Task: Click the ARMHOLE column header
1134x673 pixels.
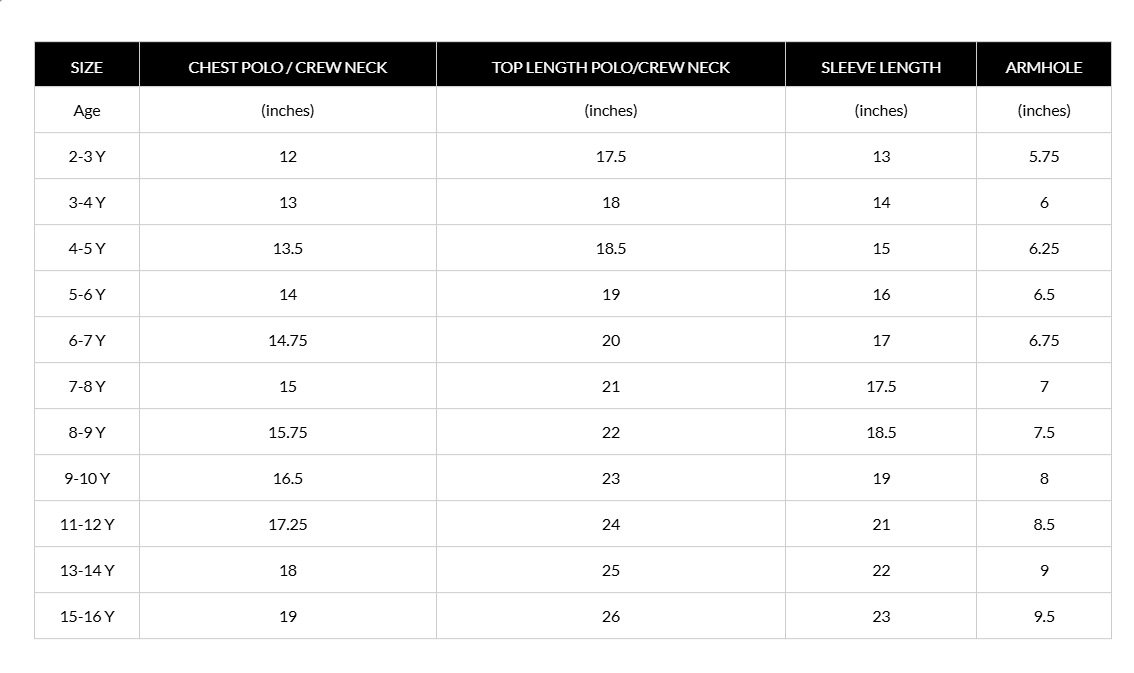Action: point(1044,67)
